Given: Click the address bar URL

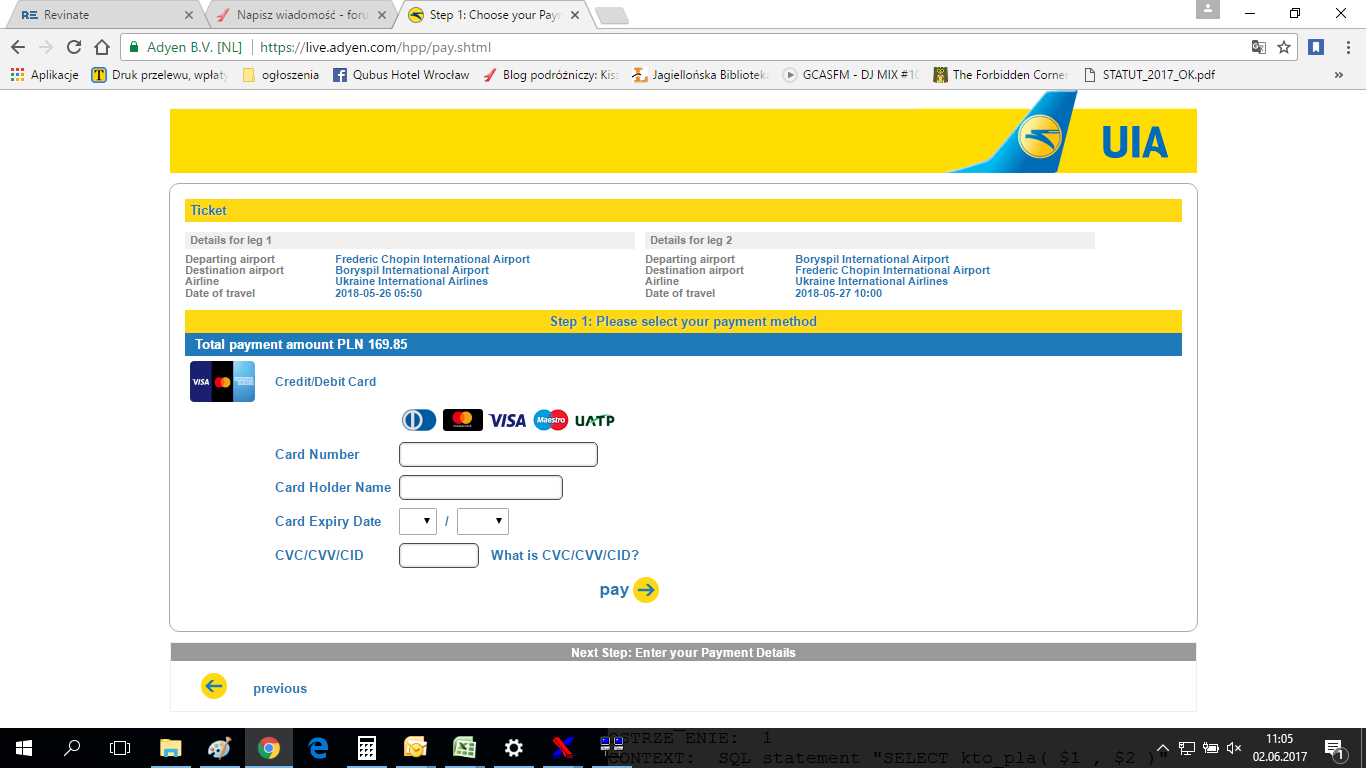Looking at the screenshot, I should 375,47.
